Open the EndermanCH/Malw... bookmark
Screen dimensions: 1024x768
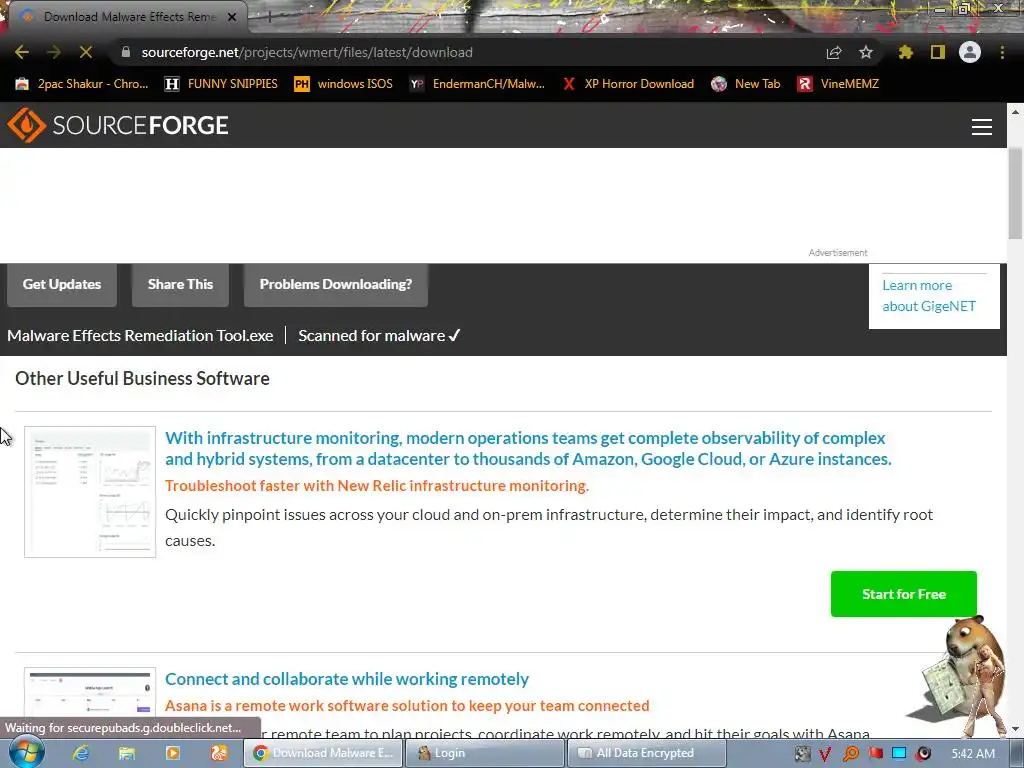[477, 84]
